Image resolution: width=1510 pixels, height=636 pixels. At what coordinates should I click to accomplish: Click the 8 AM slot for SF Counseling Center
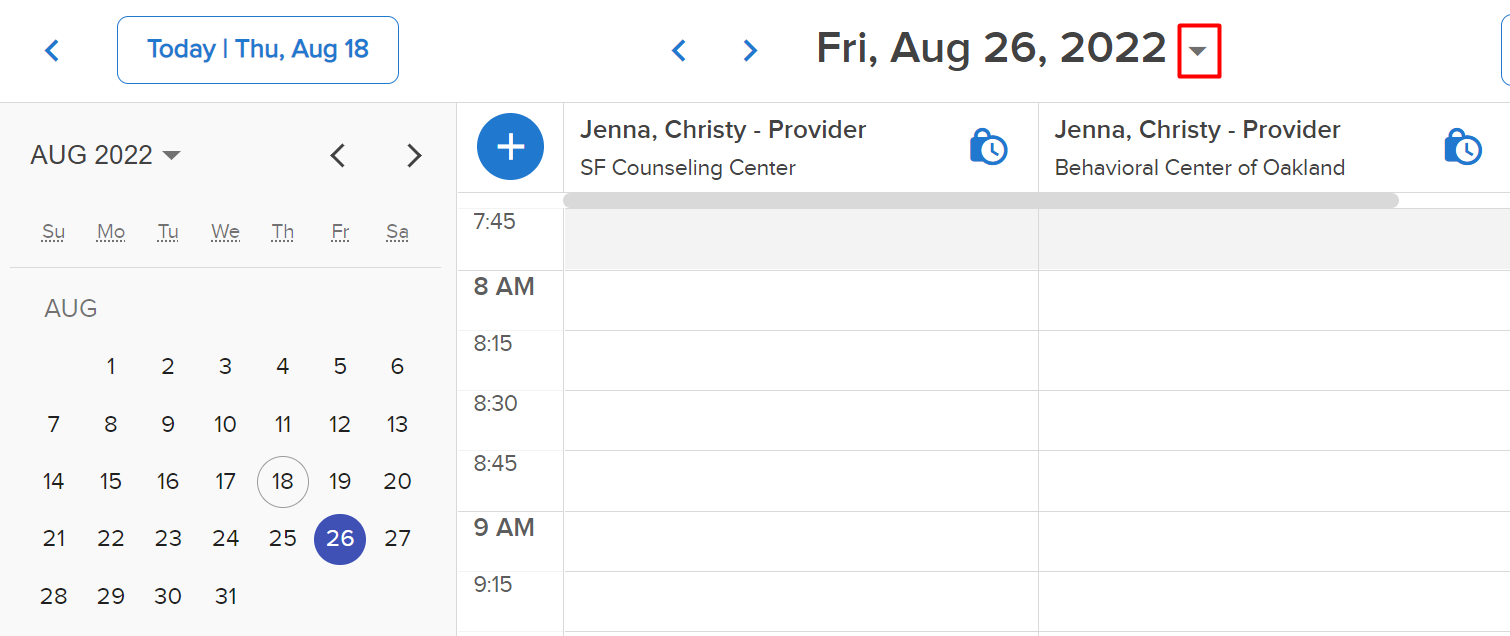tap(801, 300)
